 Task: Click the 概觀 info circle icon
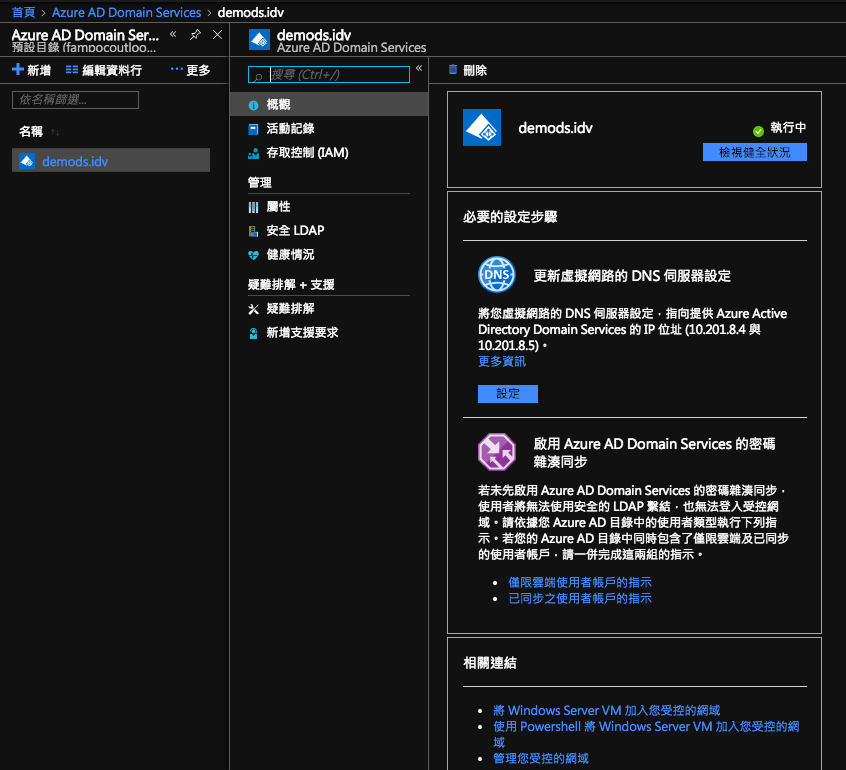pos(254,105)
